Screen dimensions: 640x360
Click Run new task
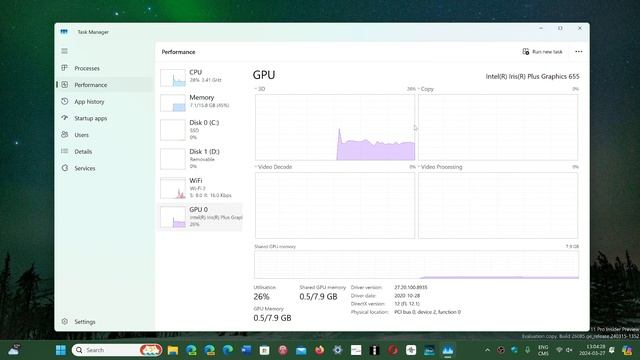[x=542, y=52]
